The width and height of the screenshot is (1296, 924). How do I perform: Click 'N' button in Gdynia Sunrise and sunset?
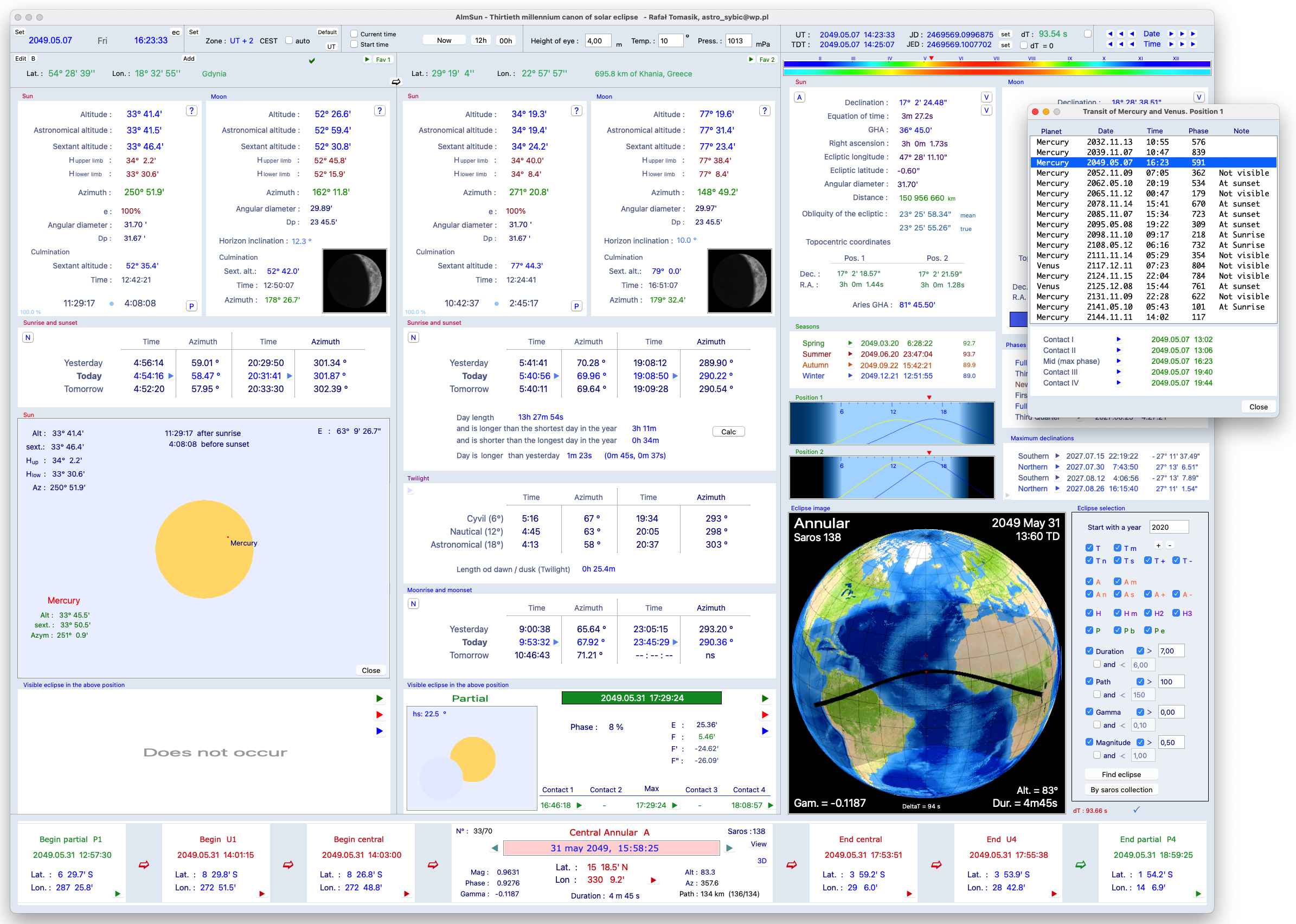(x=28, y=337)
